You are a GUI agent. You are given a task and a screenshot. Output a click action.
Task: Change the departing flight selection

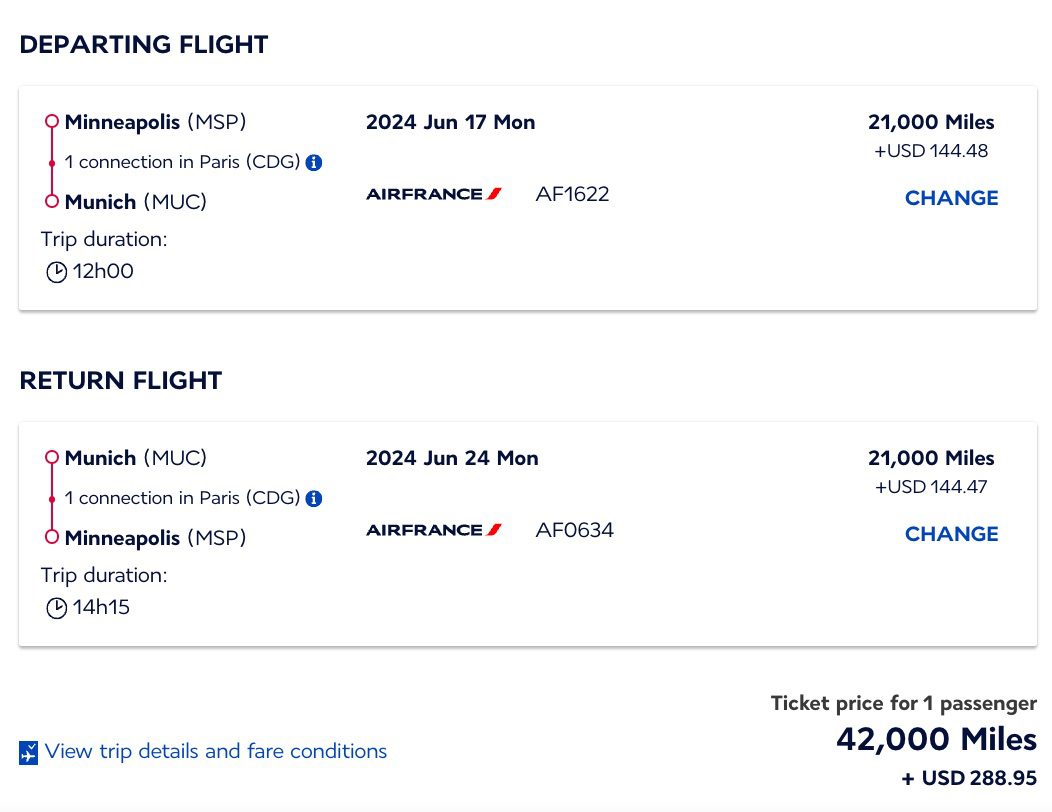point(951,198)
